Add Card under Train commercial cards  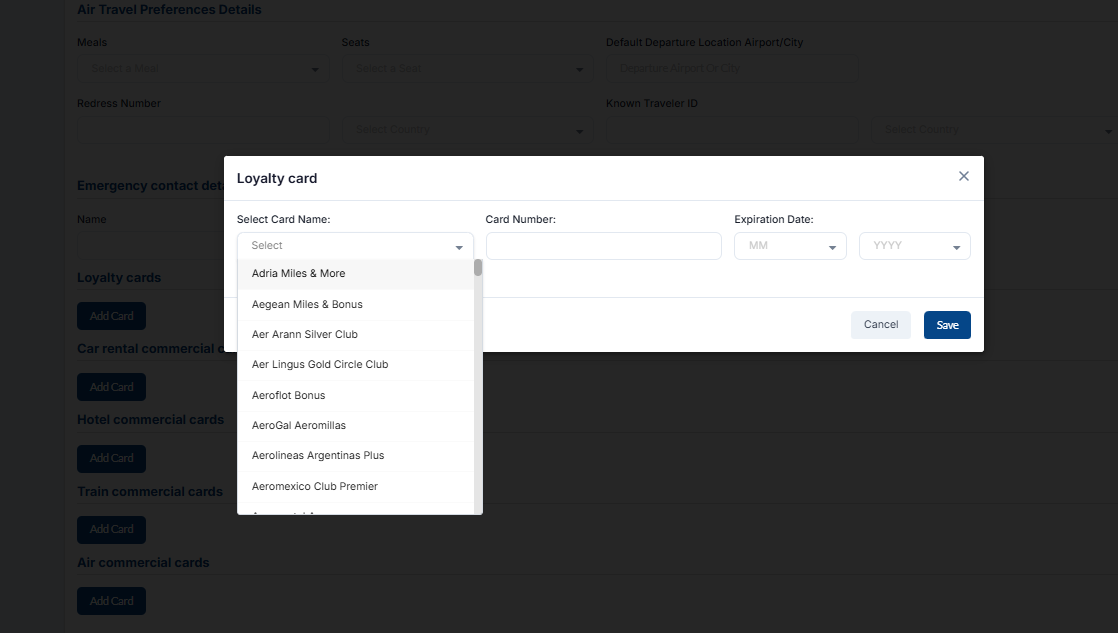tap(111, 530)
